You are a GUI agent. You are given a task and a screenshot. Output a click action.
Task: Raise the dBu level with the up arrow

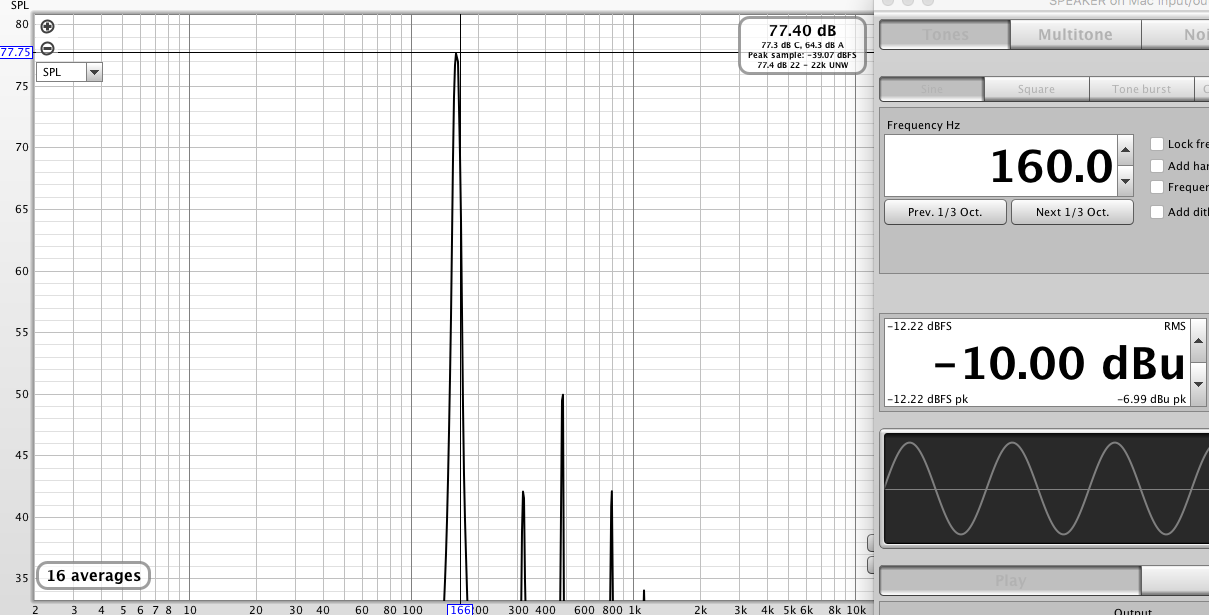(x=1199, y=342)
